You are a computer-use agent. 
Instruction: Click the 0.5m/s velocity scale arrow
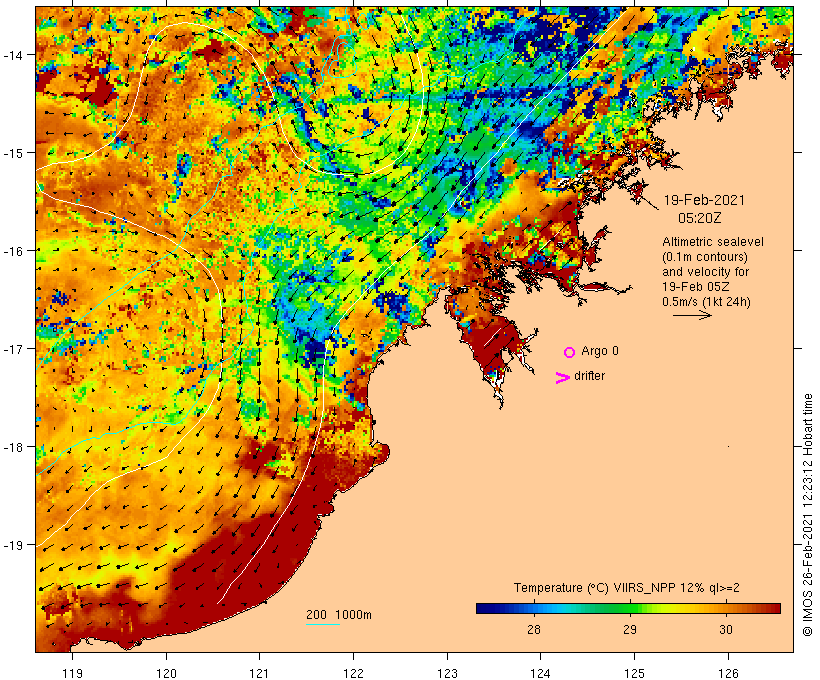(692, 315)
